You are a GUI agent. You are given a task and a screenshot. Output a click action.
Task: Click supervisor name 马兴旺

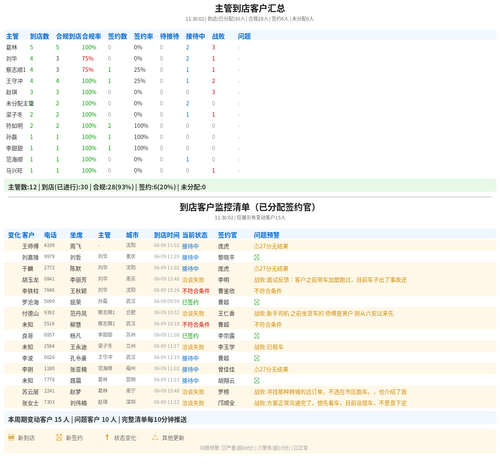15,171
